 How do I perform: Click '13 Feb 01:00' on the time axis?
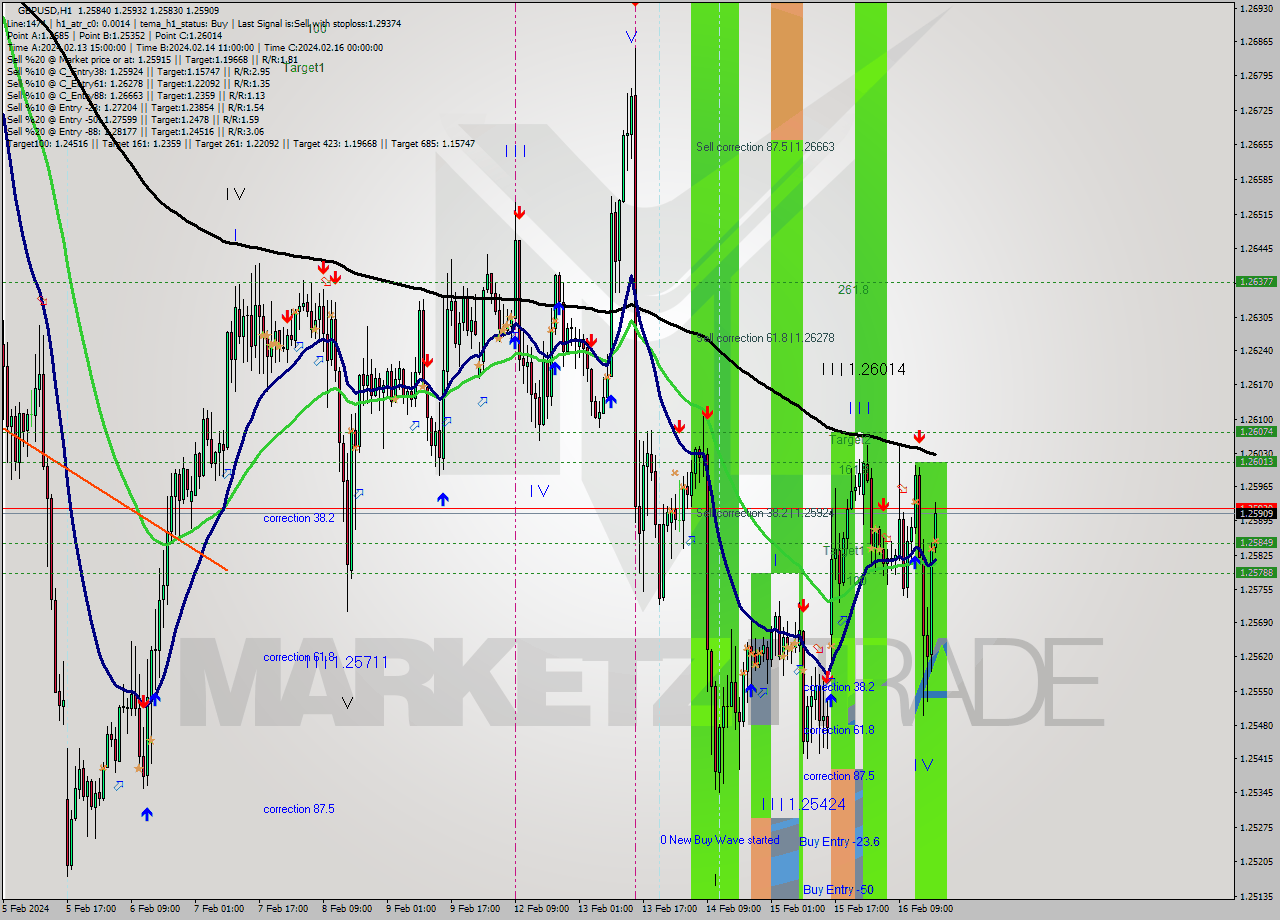click(605, 909)
